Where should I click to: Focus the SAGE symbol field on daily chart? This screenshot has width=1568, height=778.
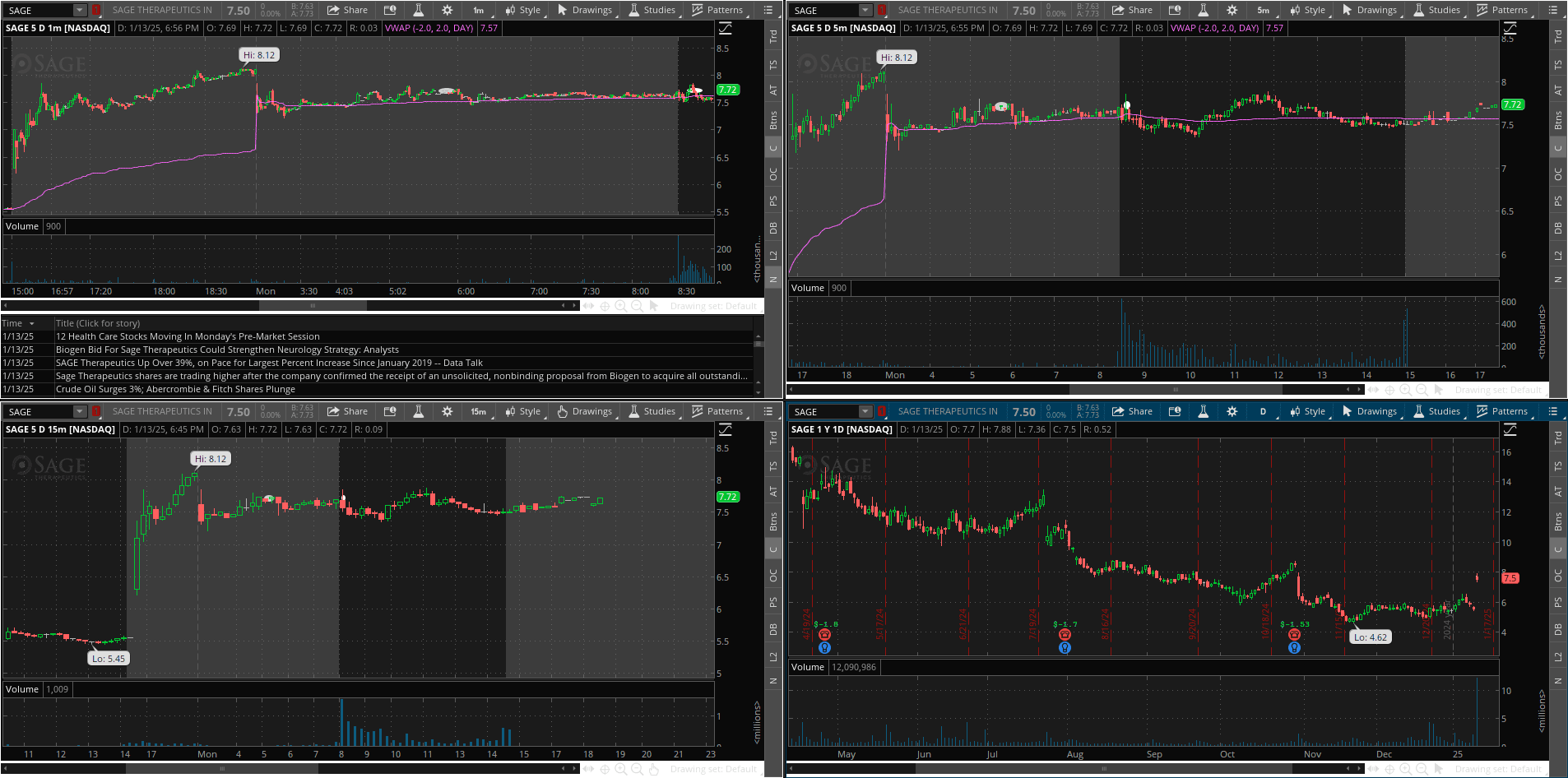point(824,411)
